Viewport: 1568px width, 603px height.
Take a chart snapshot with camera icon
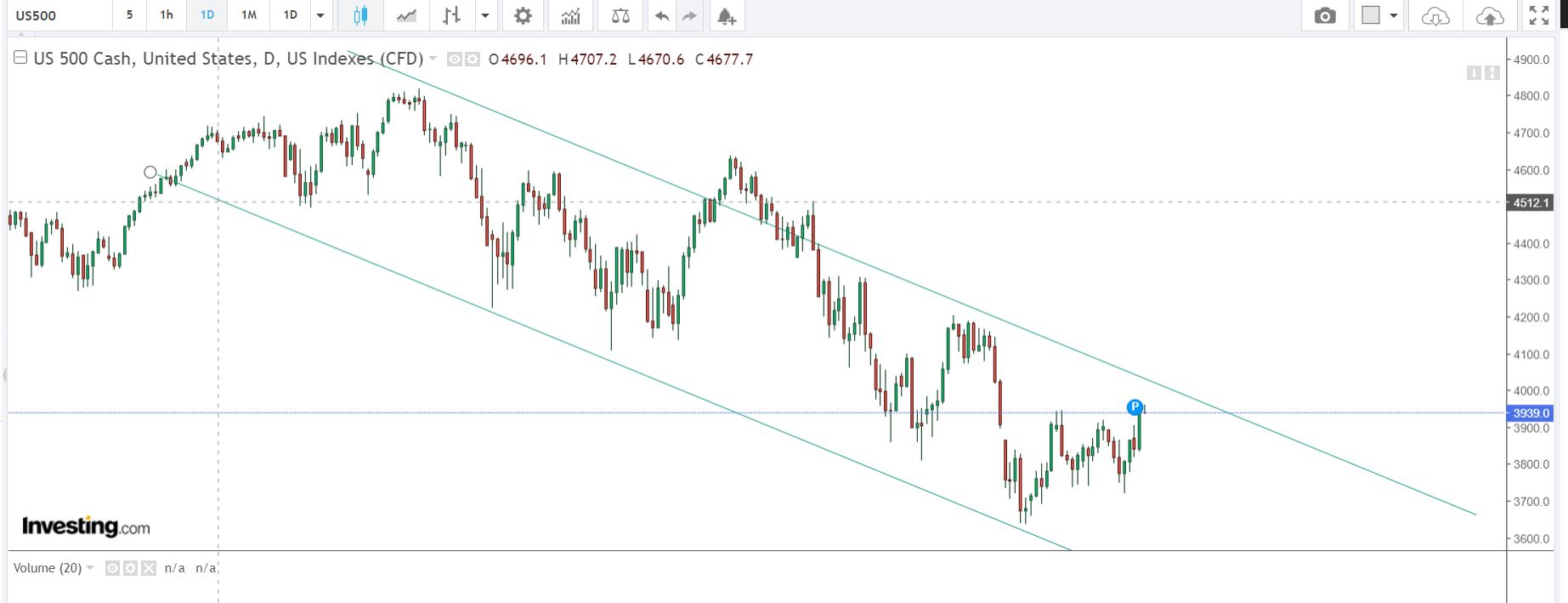[x=1325, y=15]
